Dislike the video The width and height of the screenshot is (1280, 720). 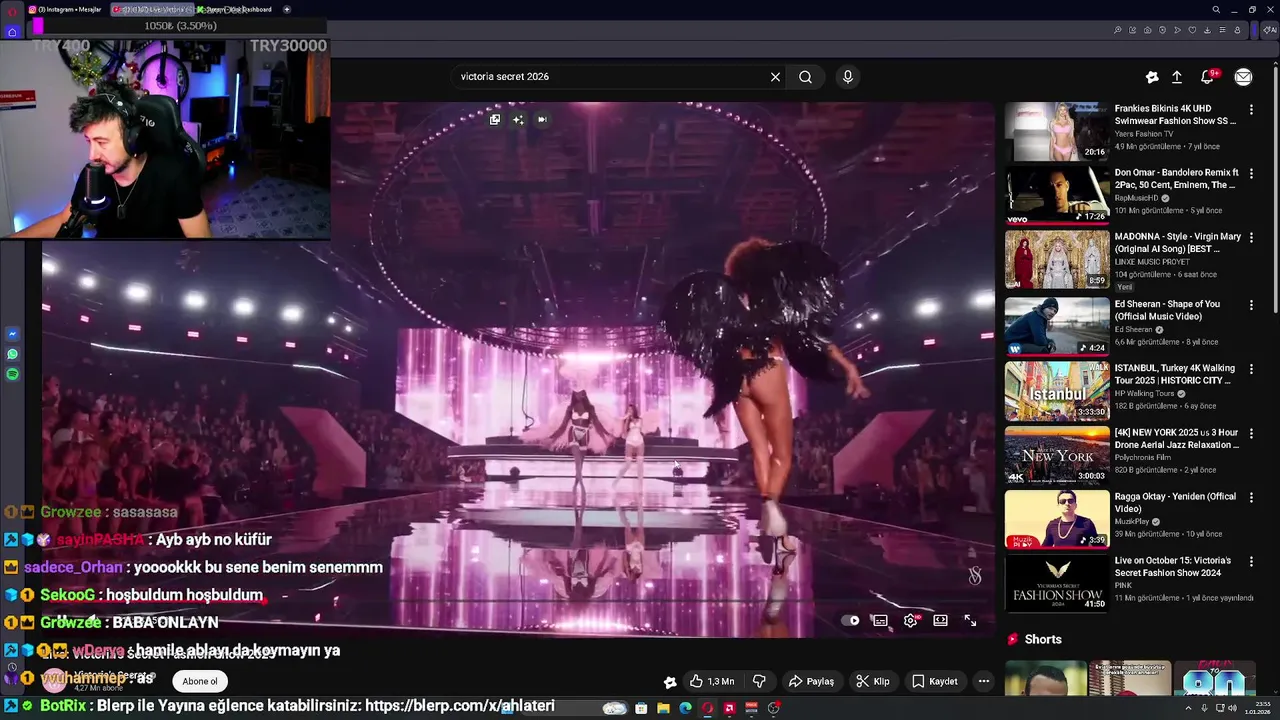click(759, 681)
